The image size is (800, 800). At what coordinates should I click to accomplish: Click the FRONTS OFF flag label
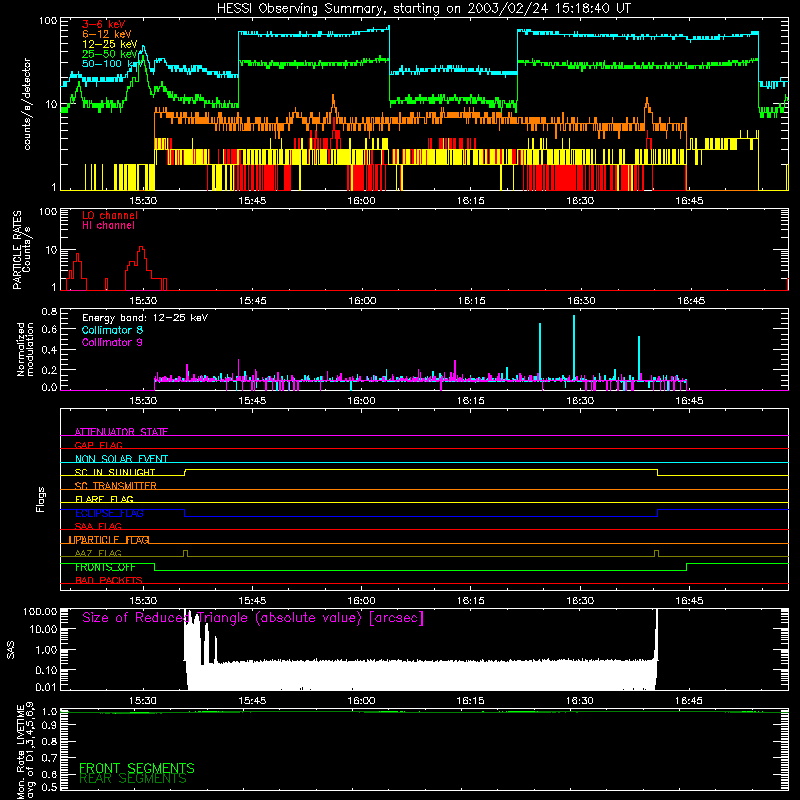[105, 567]
